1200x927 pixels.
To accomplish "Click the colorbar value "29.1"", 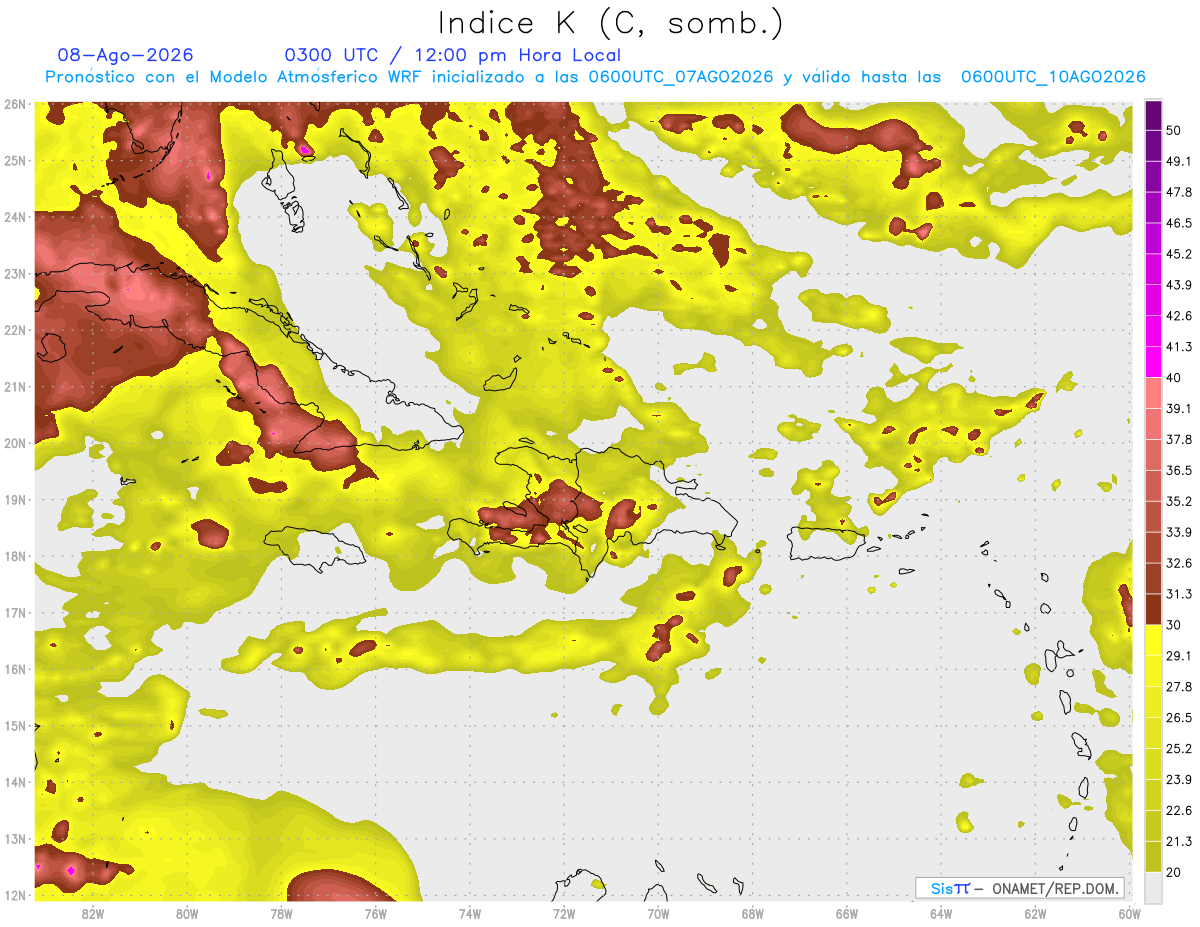I will pos(1178,655).
